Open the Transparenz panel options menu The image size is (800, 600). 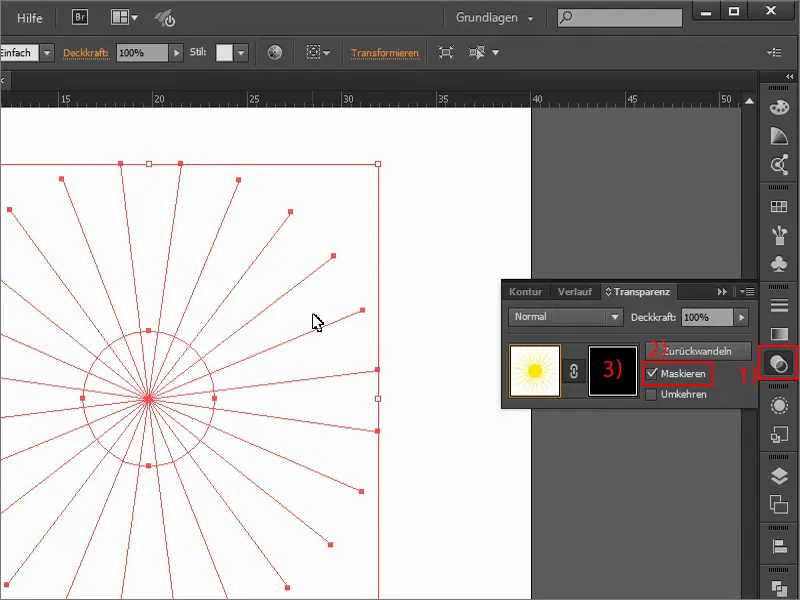[747, 292]
